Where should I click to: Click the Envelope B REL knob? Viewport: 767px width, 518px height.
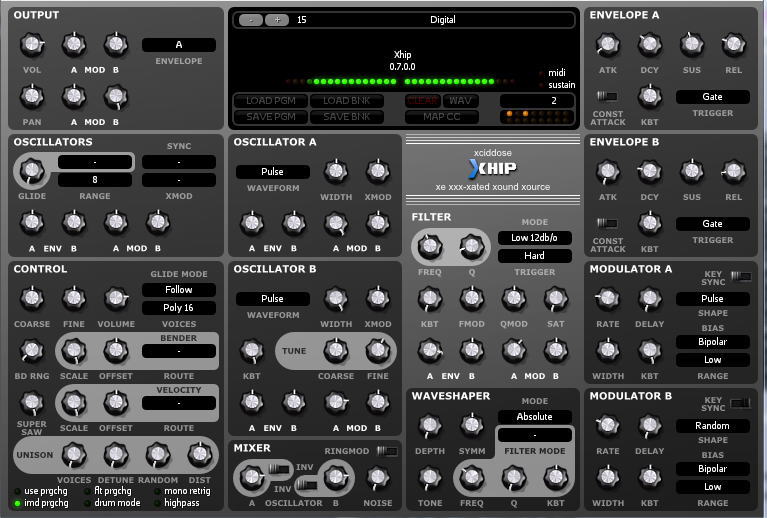click(x=733, y=171)
